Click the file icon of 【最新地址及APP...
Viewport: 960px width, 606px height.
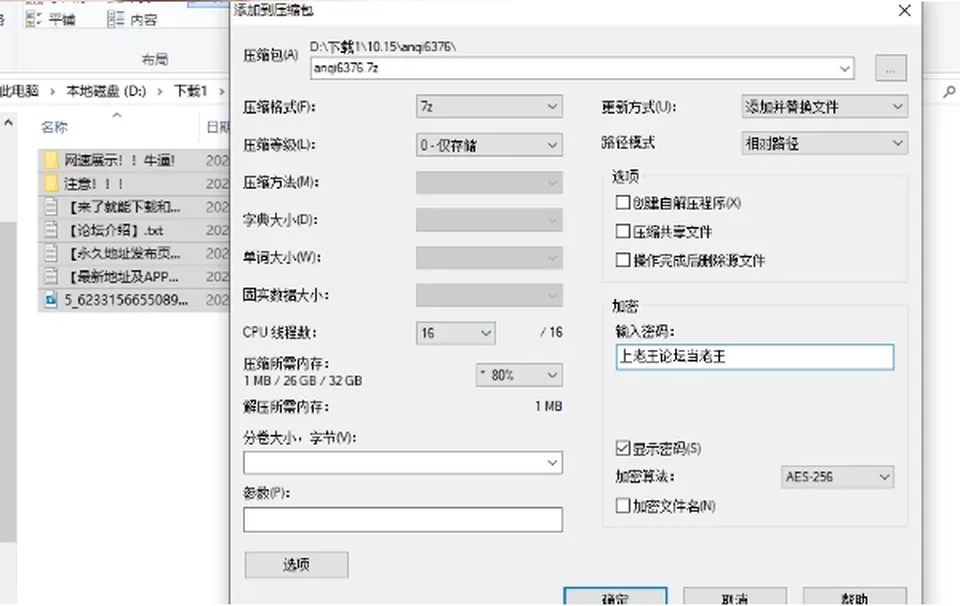pyautogui.click(x=51, y=277)
